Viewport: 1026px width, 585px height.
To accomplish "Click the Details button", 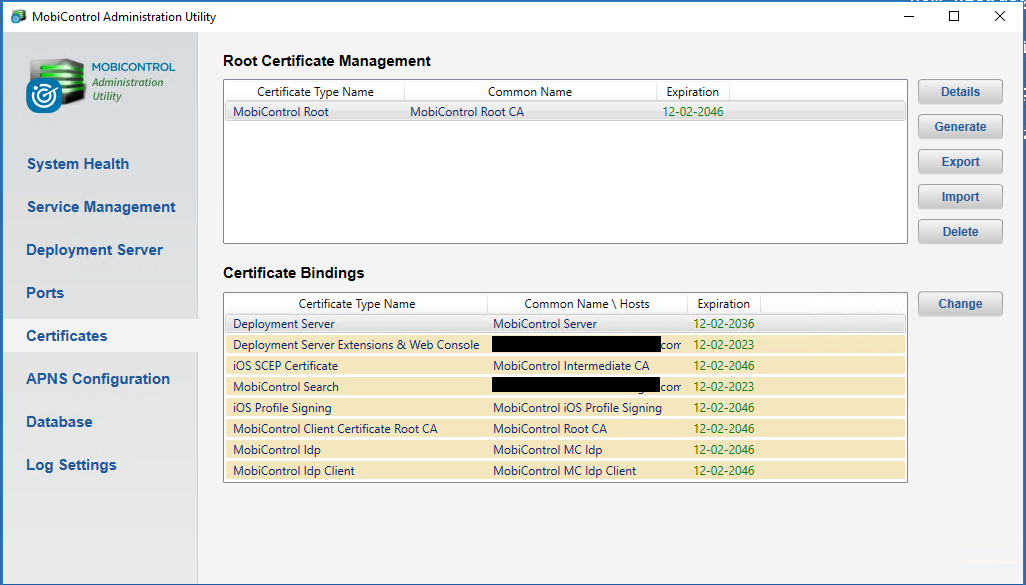I will (960, 92).
